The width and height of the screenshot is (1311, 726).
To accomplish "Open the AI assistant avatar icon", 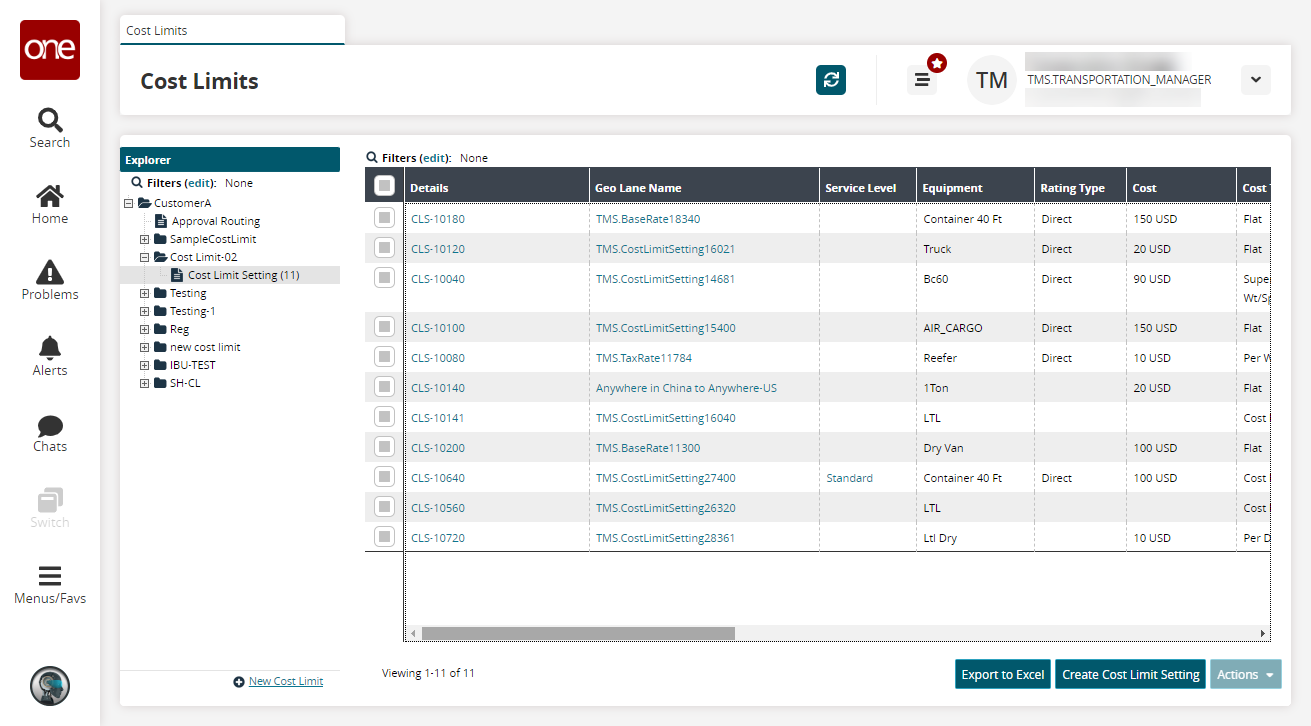I will [49, 686].
